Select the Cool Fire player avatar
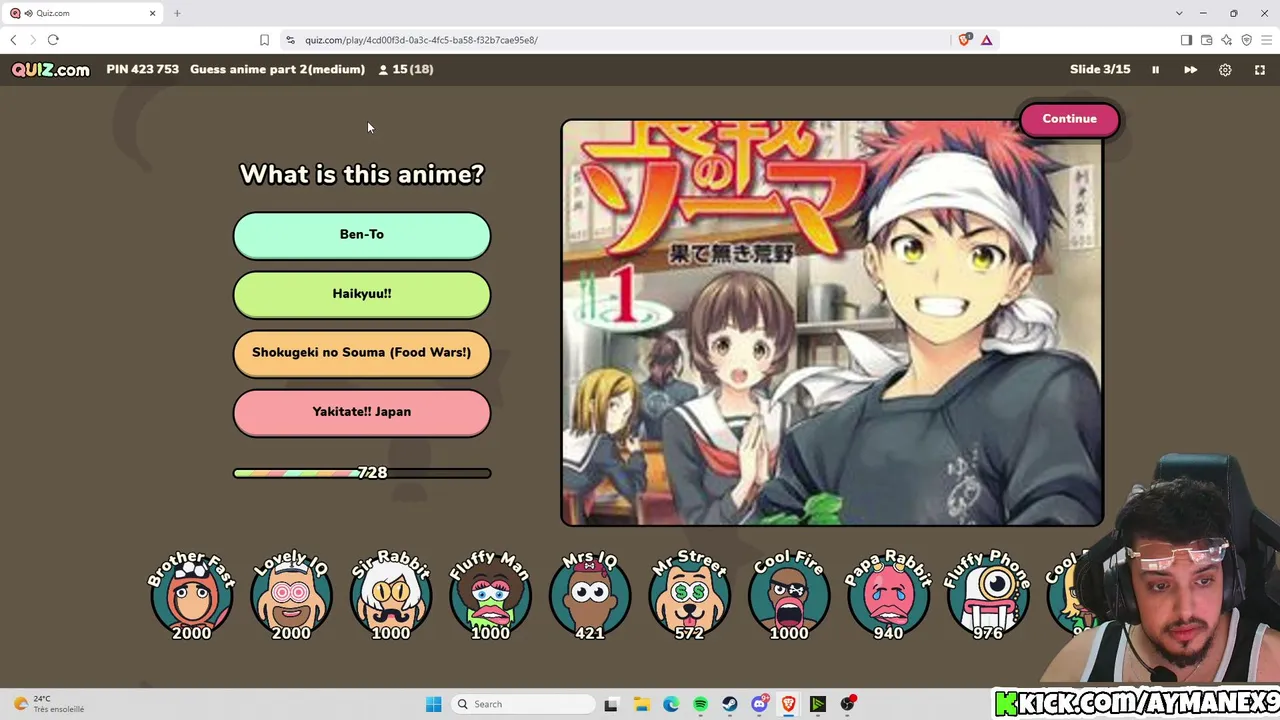The width and height of the screenshot is (1280, 720). (x=789, y=595)
